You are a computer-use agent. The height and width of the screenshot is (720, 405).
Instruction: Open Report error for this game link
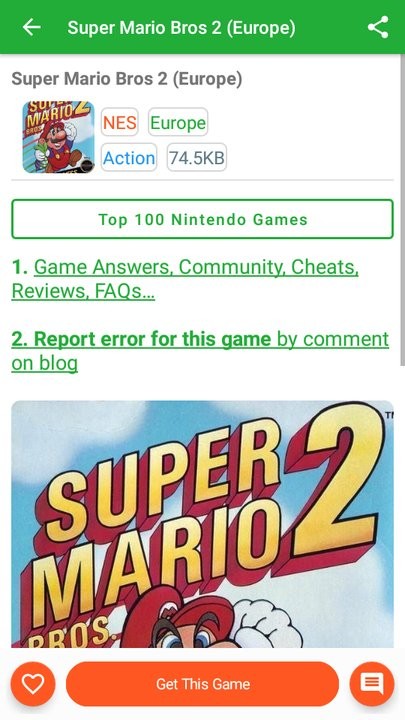point(141,339)
